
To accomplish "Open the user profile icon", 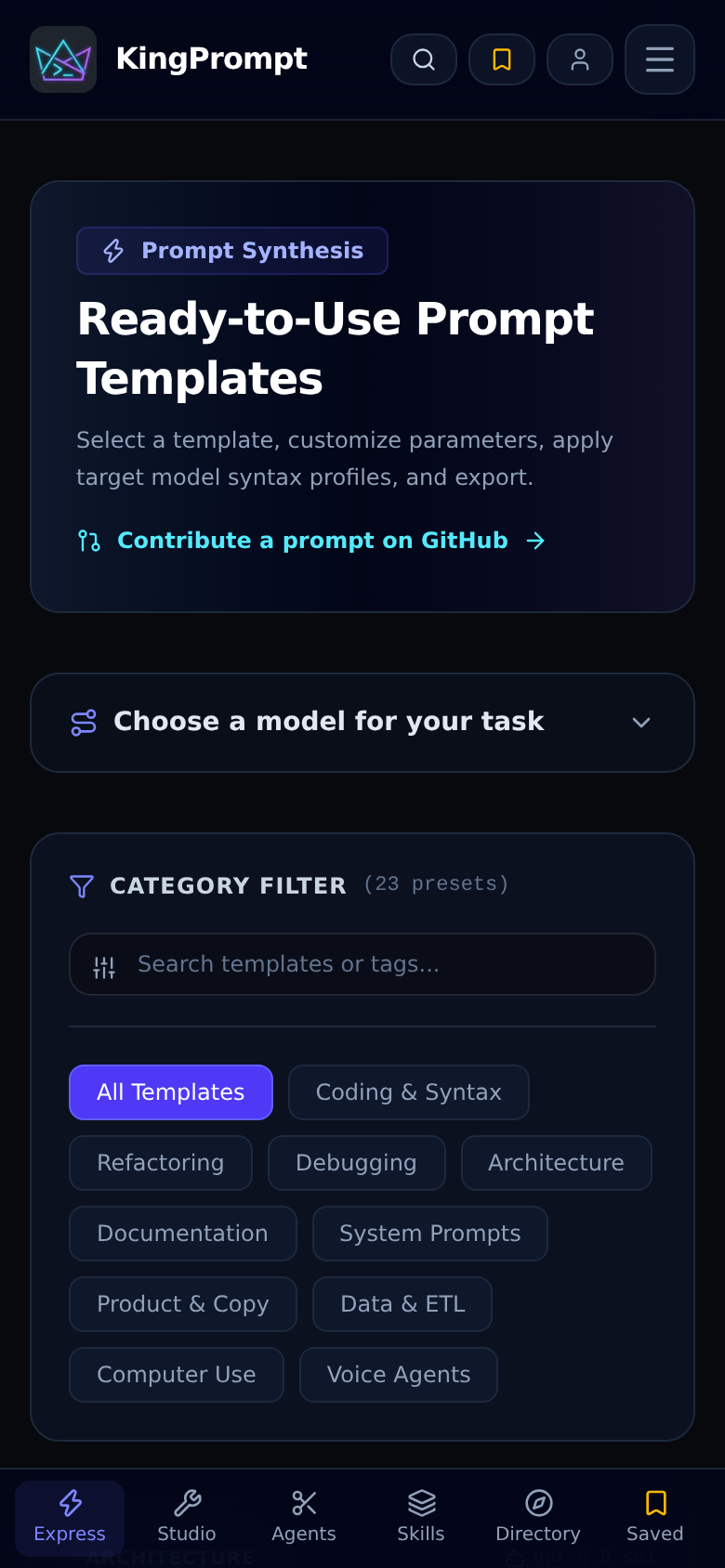I will 580,59.
